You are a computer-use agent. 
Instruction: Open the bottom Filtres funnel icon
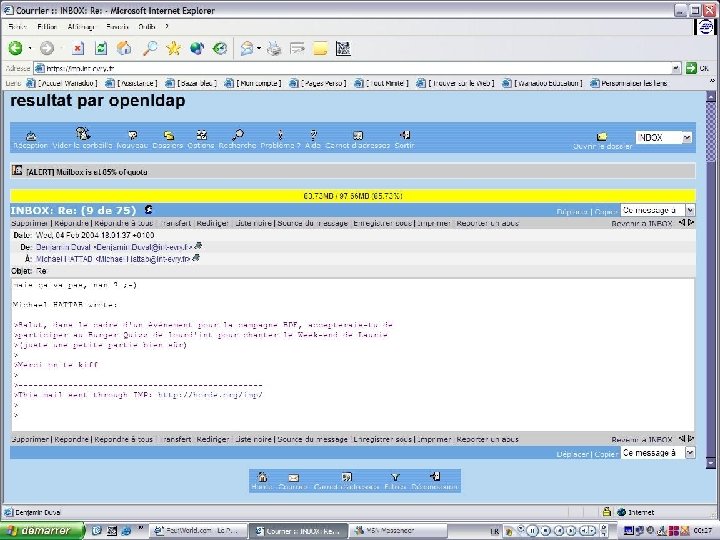click(x=395, y=478)
